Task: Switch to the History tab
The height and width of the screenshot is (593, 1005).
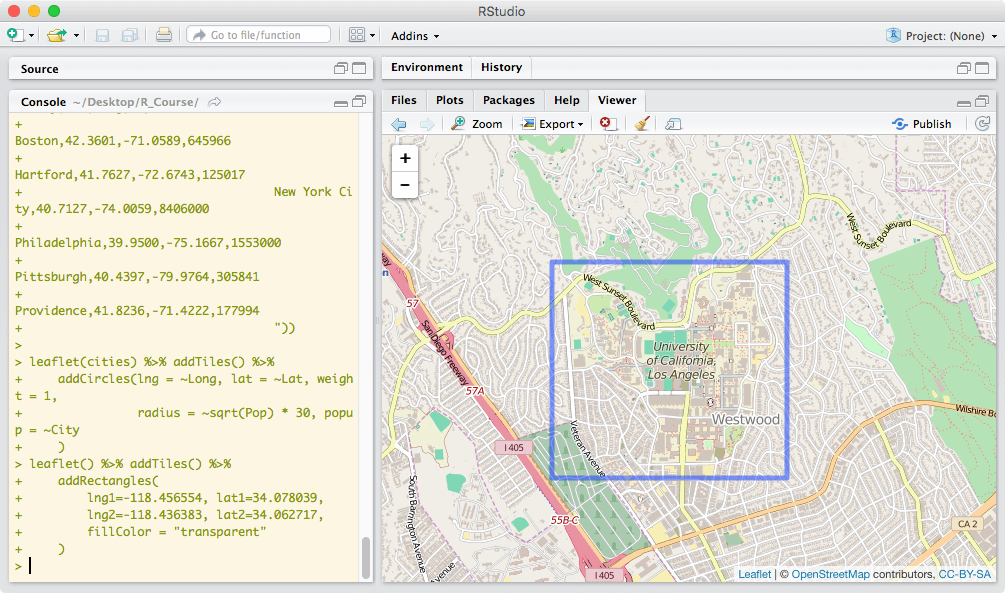Action: [501, 67]
